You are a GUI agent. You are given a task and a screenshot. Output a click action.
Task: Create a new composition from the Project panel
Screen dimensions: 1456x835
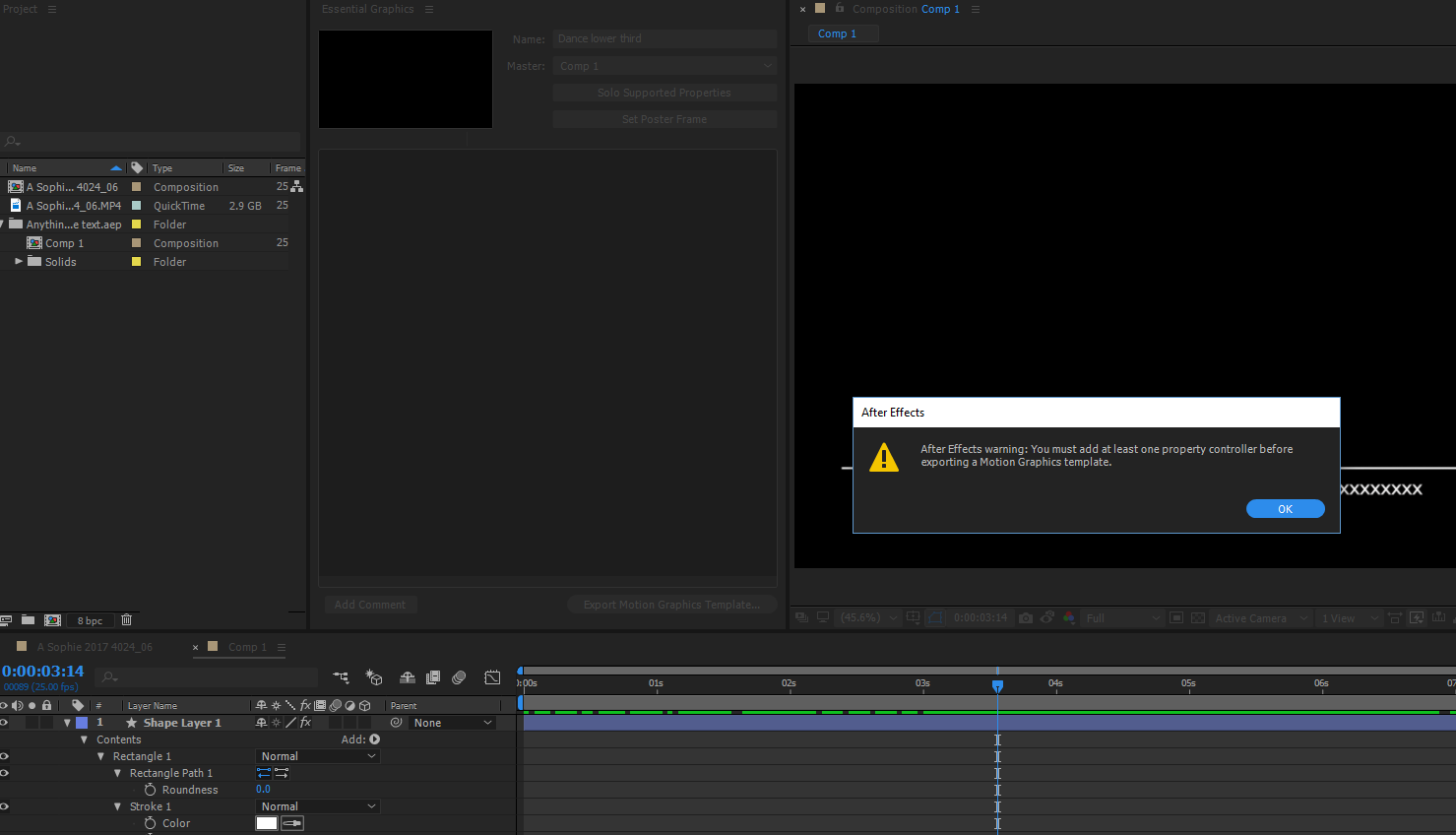coord(51,619)
